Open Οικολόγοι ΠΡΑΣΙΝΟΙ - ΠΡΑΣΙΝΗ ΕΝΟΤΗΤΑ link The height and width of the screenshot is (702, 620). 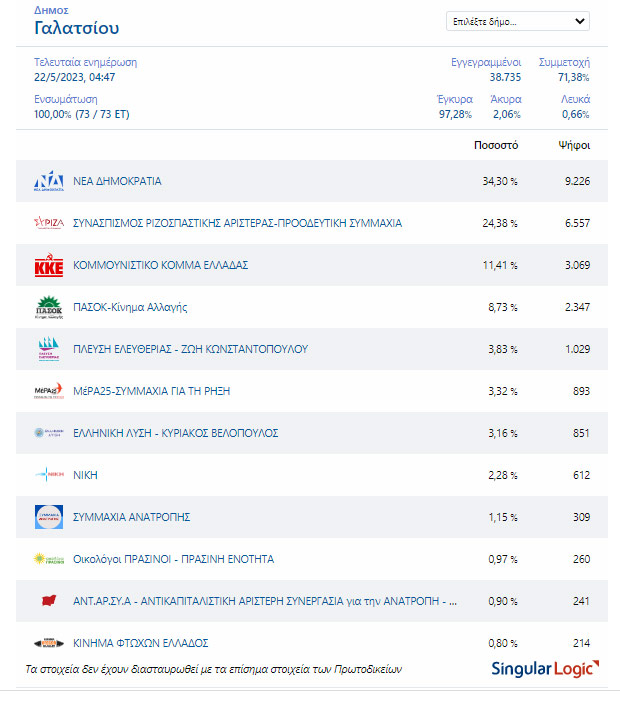[x=174, y=559]
